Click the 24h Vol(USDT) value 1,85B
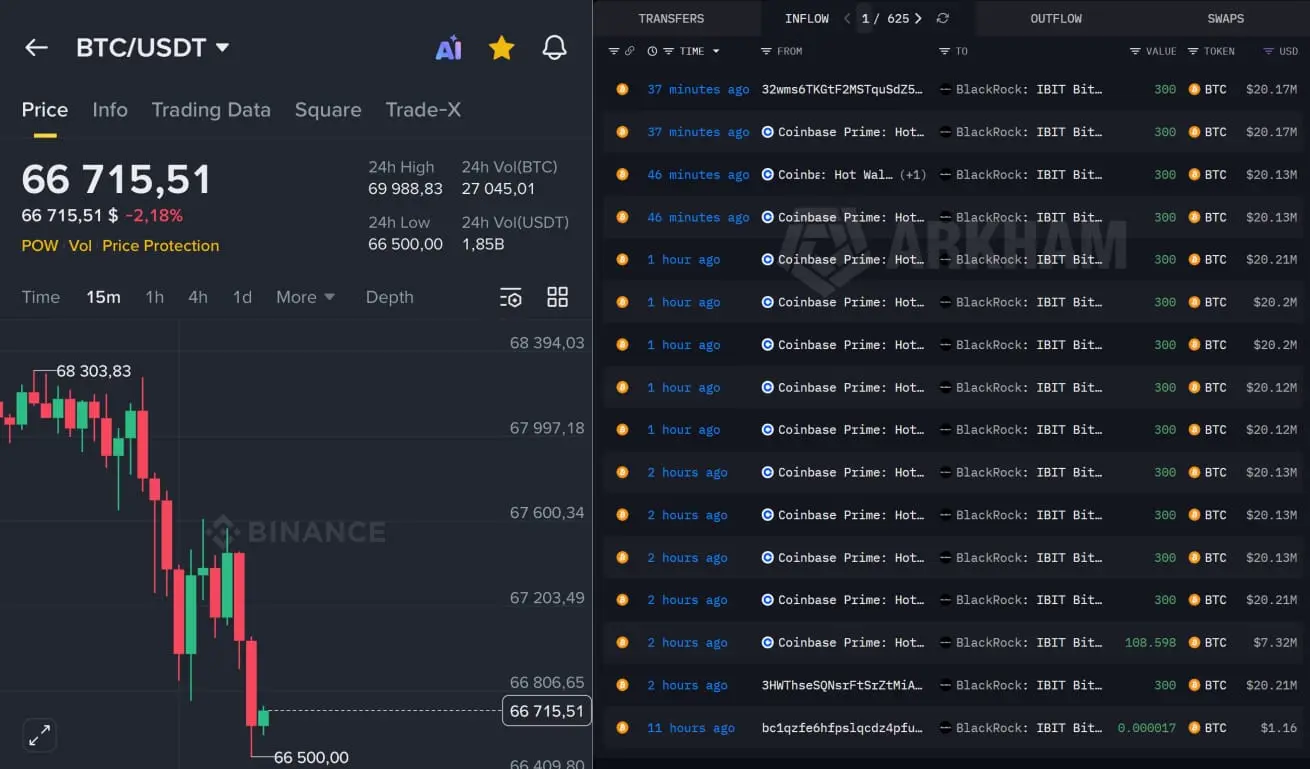The height and width of the screenshot is (769, 1310). click(483, 244)
